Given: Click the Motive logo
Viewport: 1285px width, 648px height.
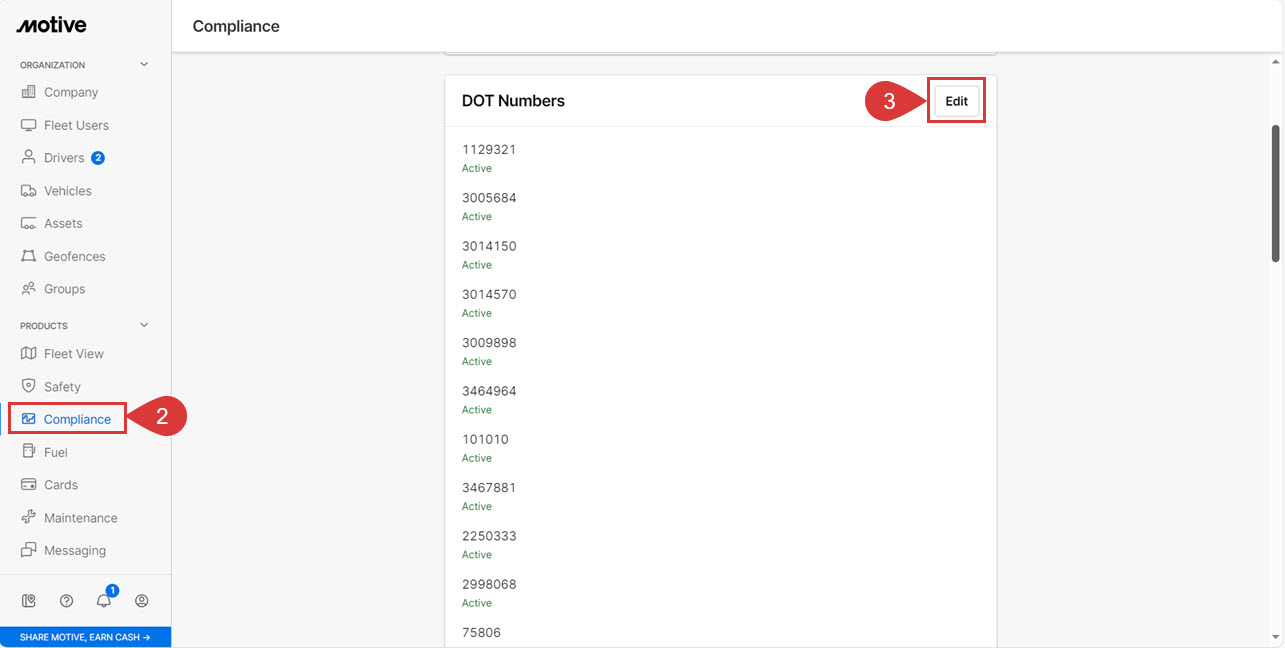Looking at the screenshot, I should click(x=50, y=24).
